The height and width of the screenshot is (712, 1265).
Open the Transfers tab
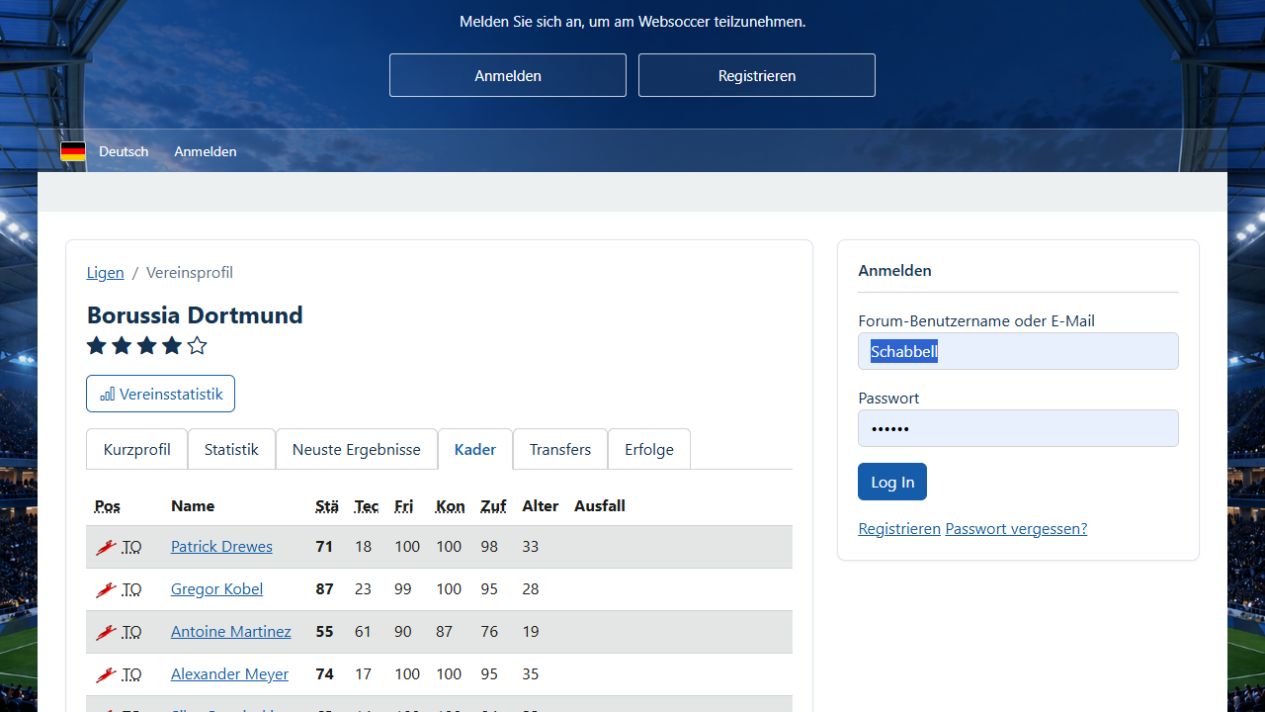[x=560, y=450]
